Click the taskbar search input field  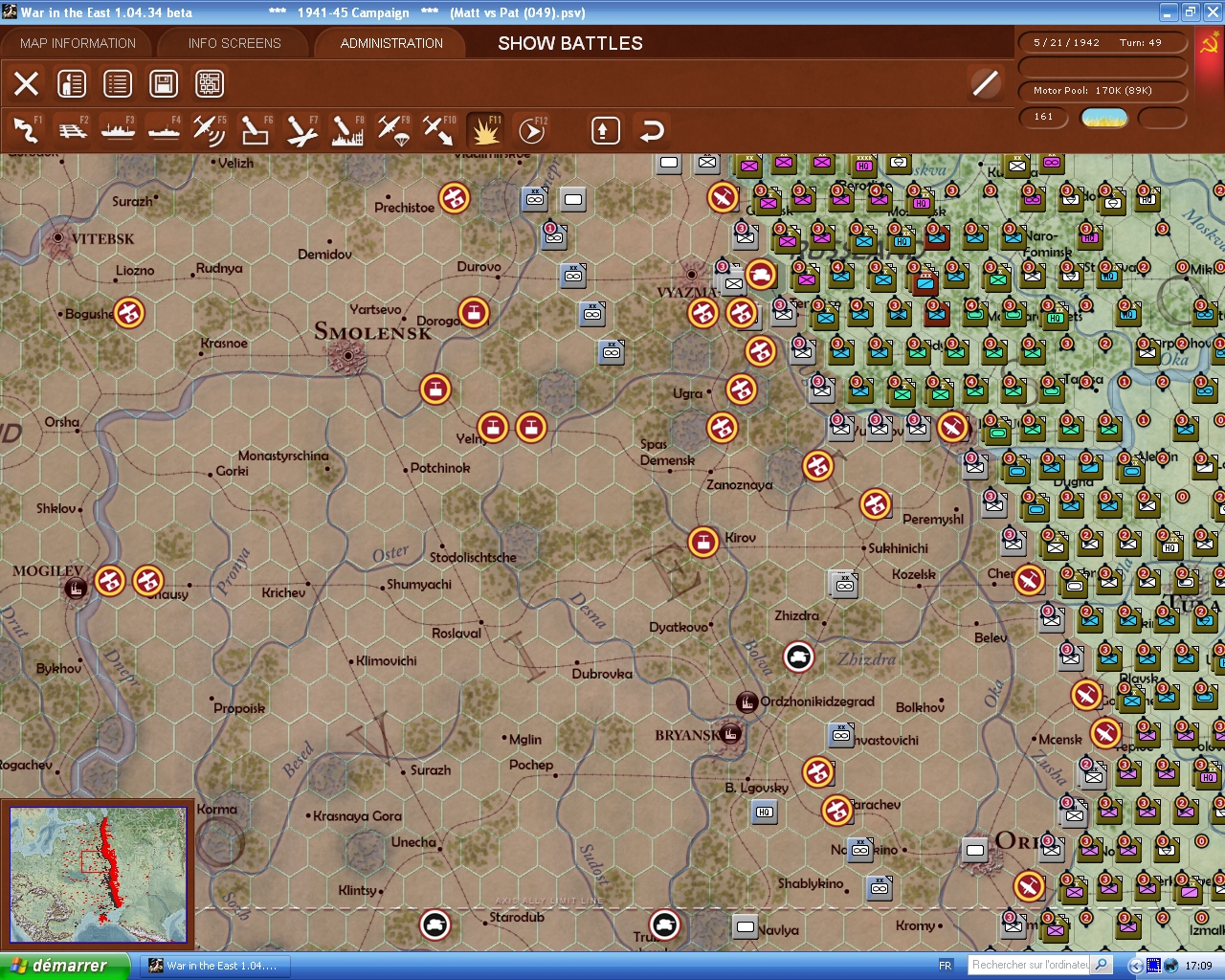pos(1030,966)
